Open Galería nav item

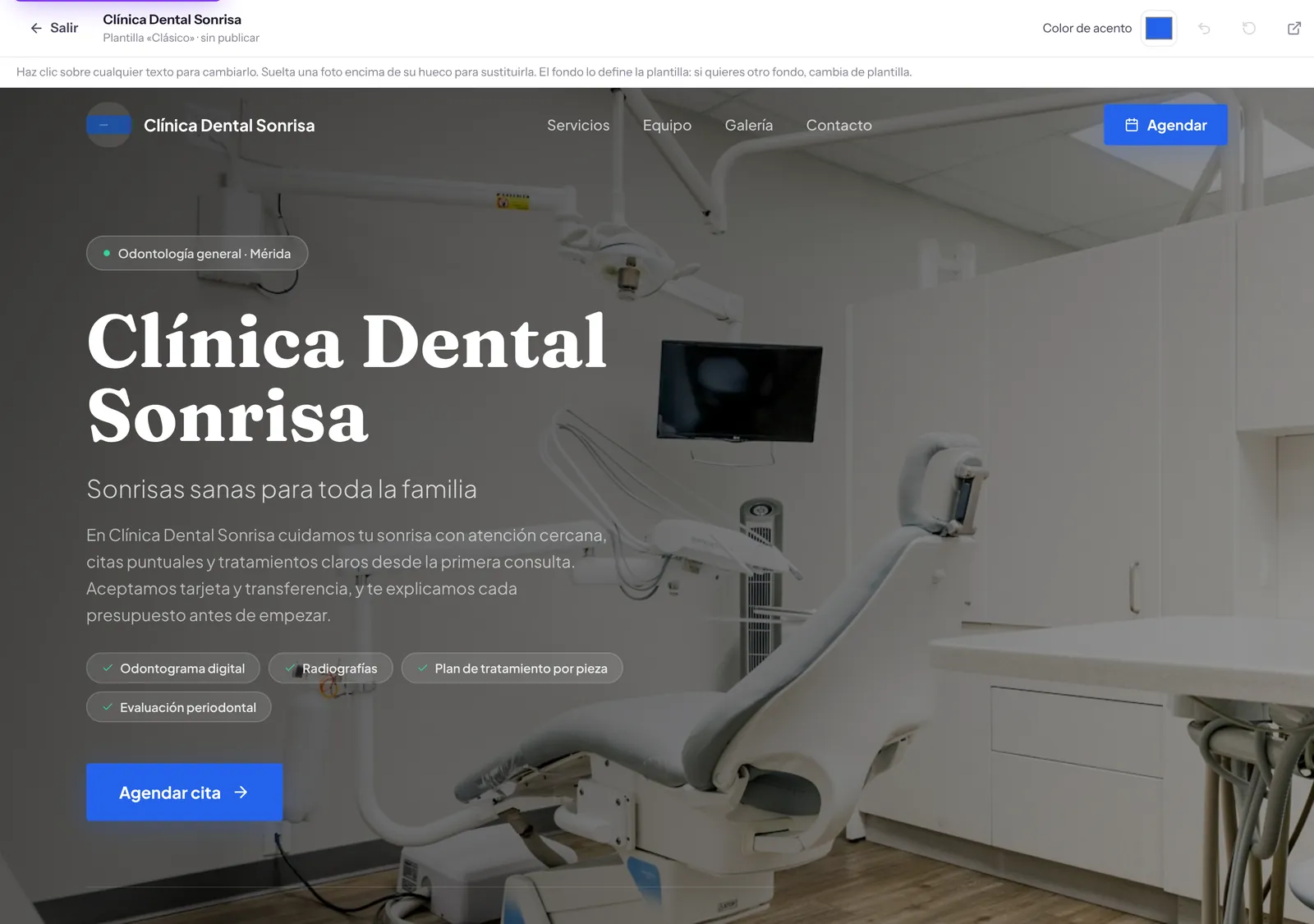749,125
